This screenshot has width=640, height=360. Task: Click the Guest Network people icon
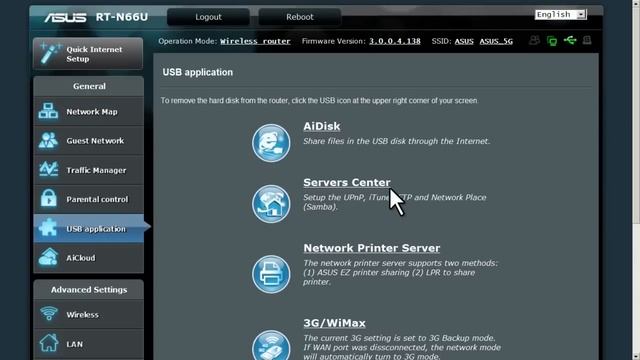[x=48, y=140]
